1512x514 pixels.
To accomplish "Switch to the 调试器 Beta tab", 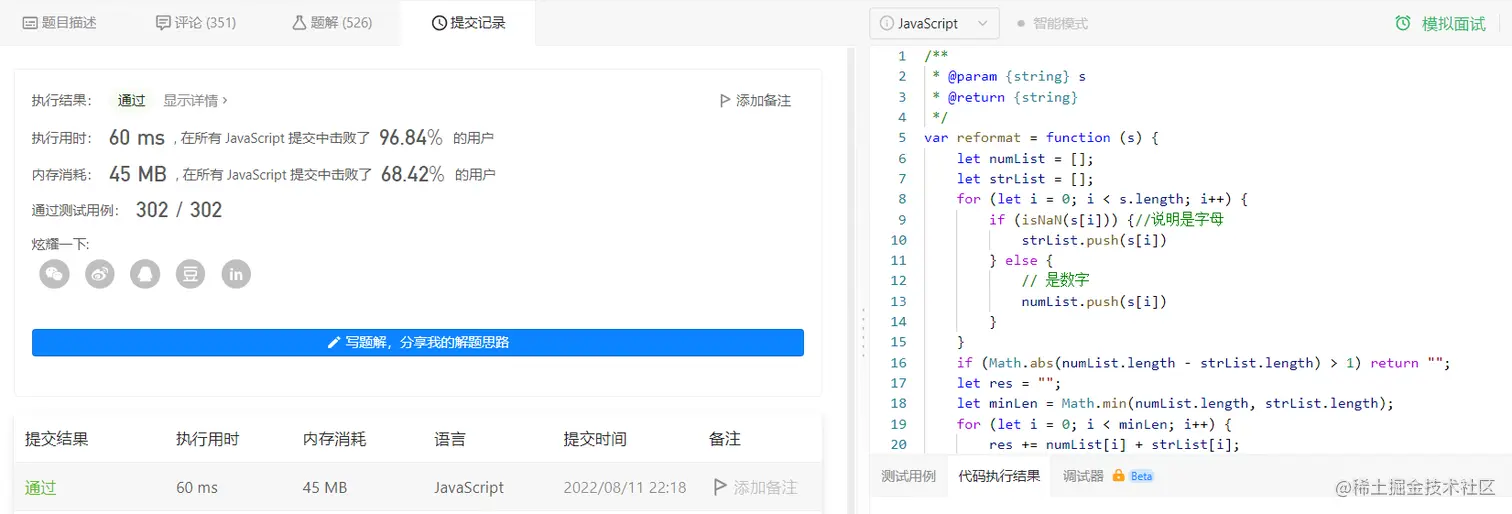I will click(1108, 476).
